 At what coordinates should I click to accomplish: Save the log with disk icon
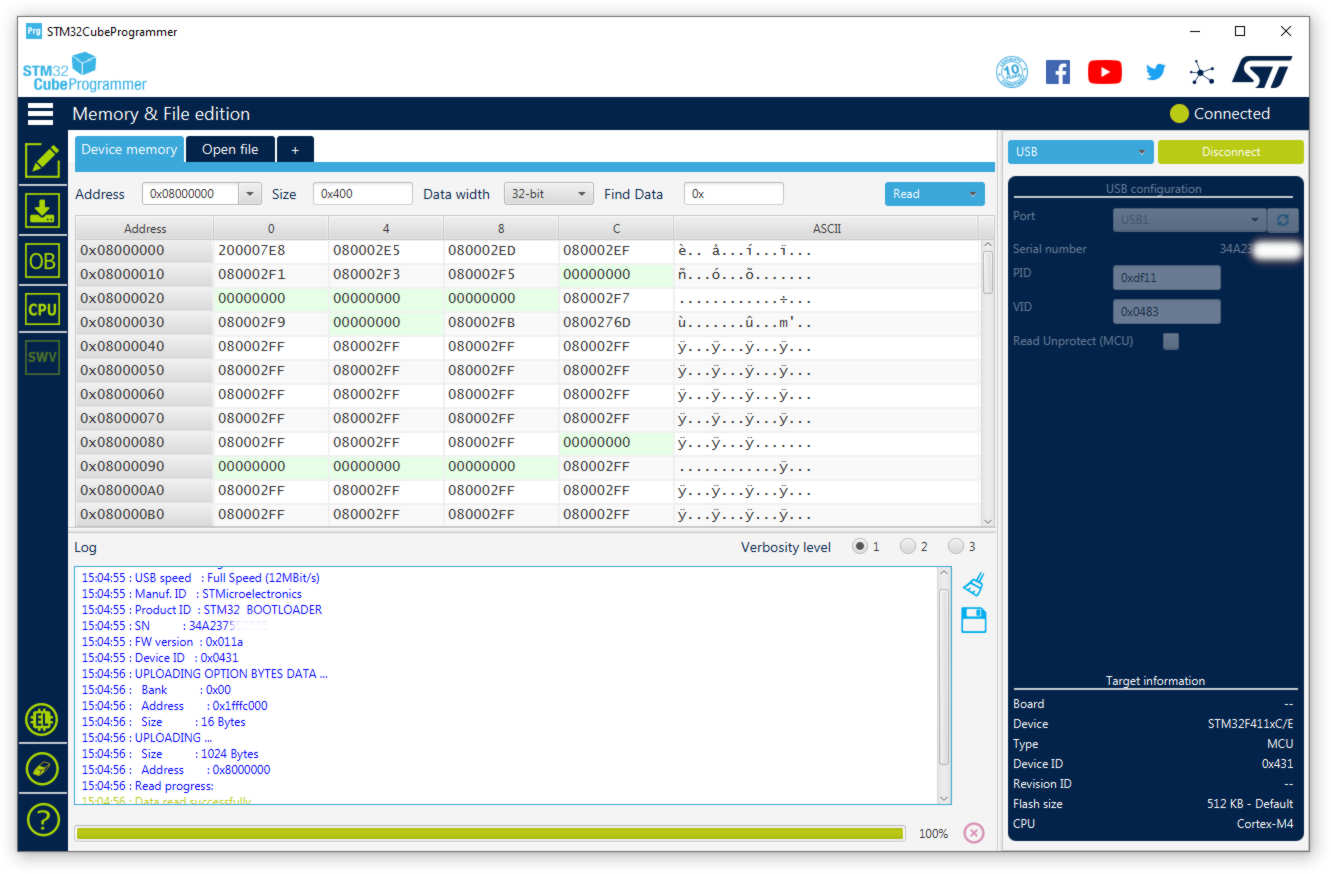pyautogui.click(x=974, y=620)
